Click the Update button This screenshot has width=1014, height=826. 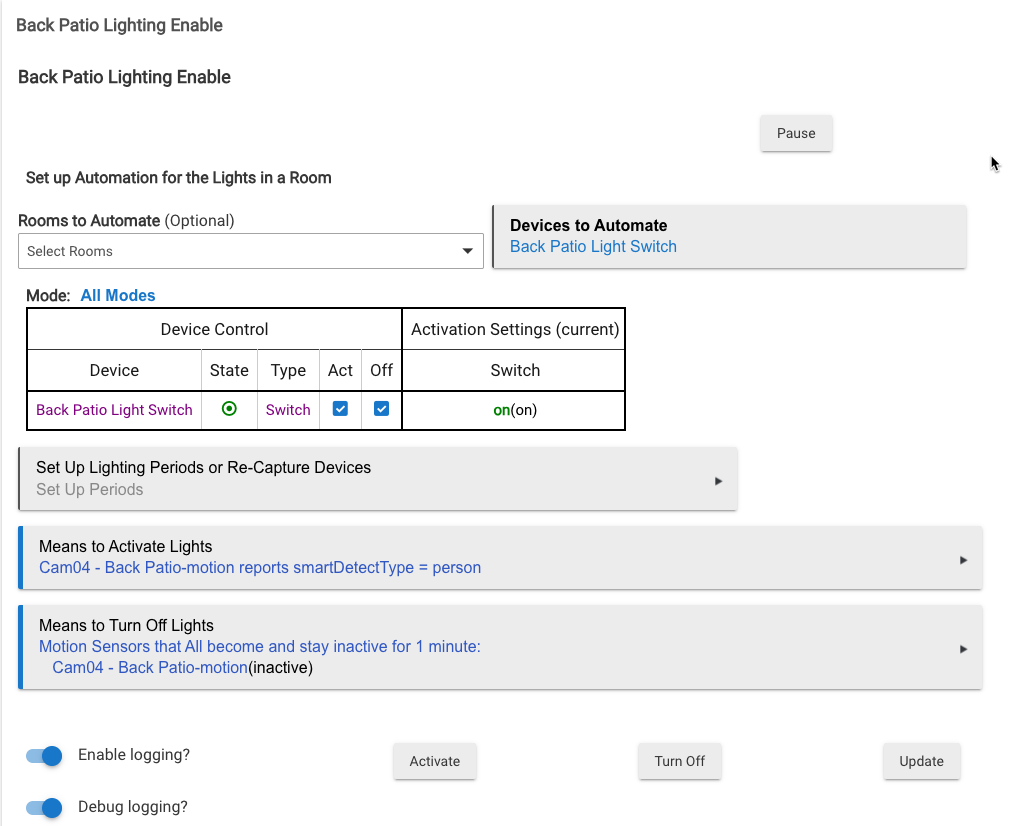(922, 761)
